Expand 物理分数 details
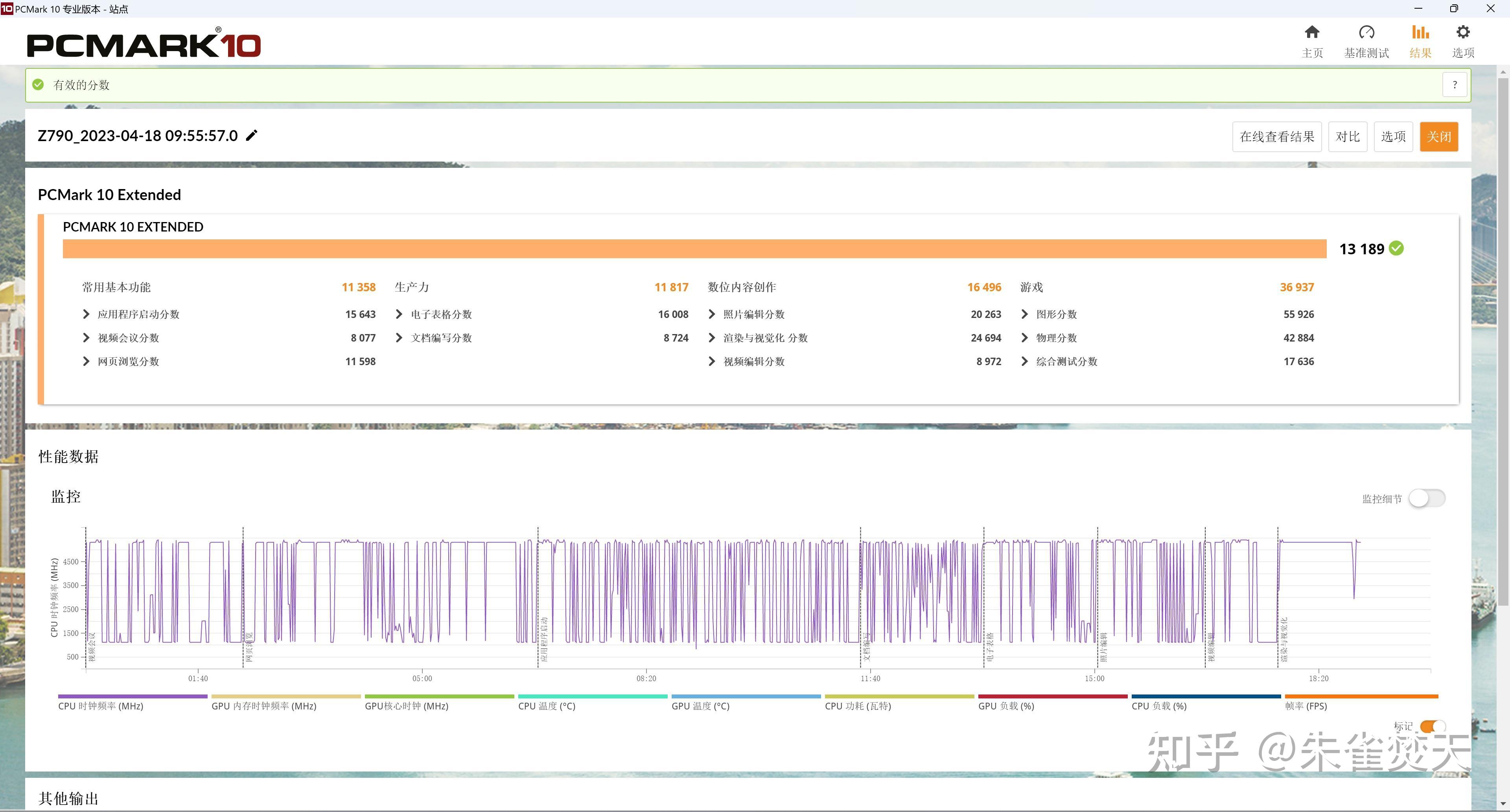 pyautogui.click(x=1025, y=338)
